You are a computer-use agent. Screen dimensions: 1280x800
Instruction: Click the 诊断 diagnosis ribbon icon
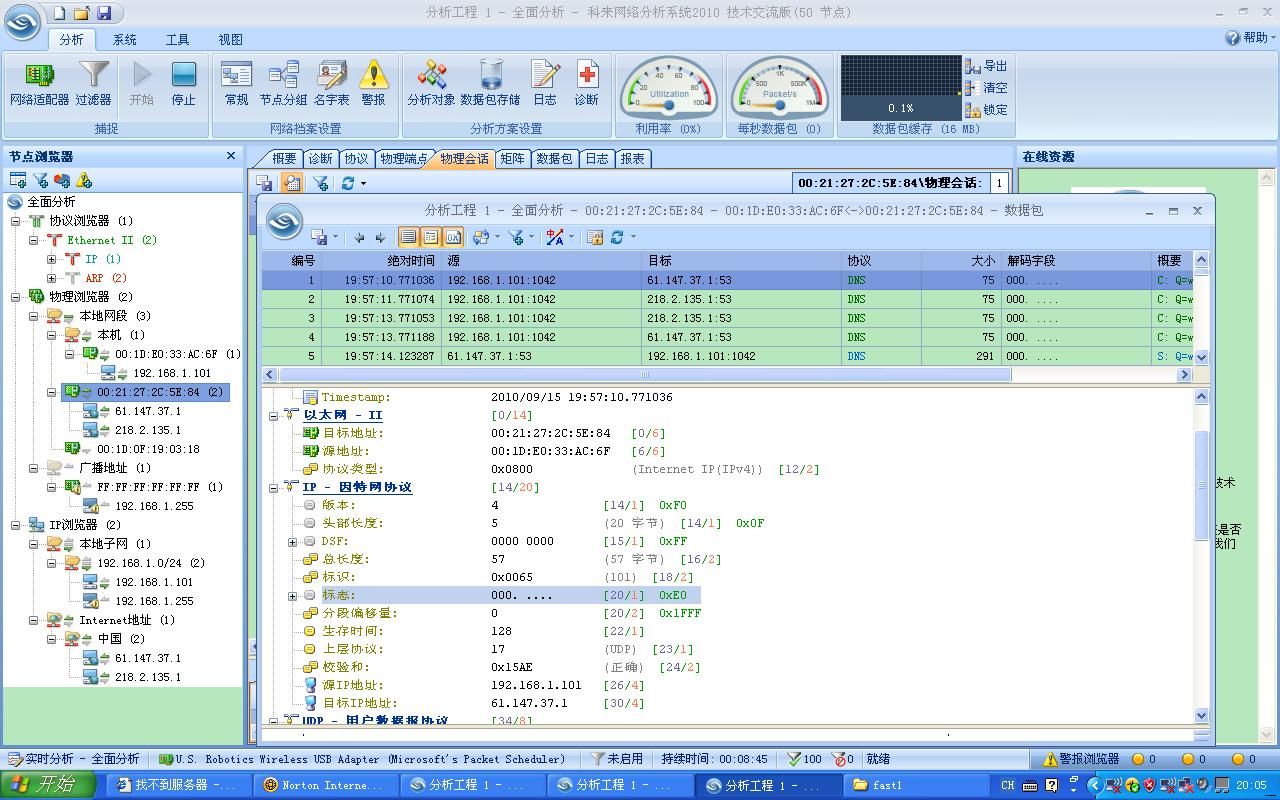(586, 83)
